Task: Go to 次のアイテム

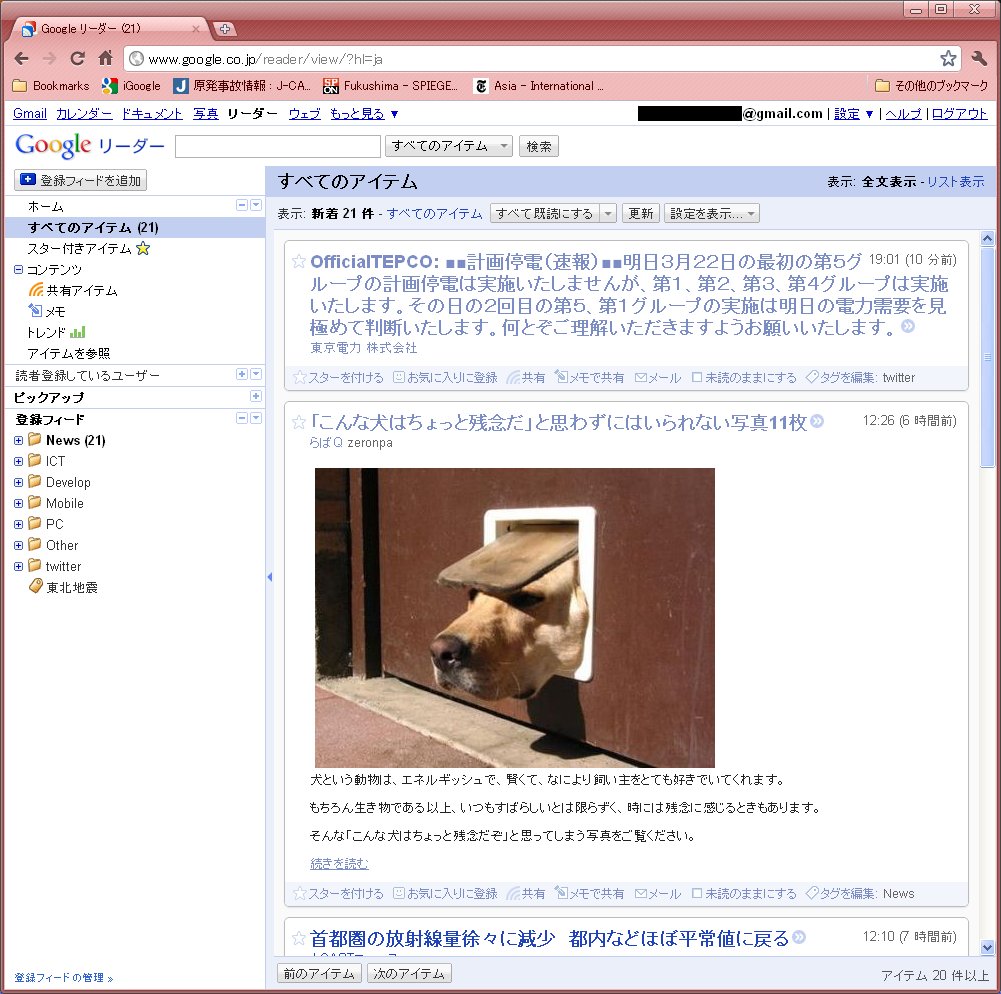Action: 409,974
